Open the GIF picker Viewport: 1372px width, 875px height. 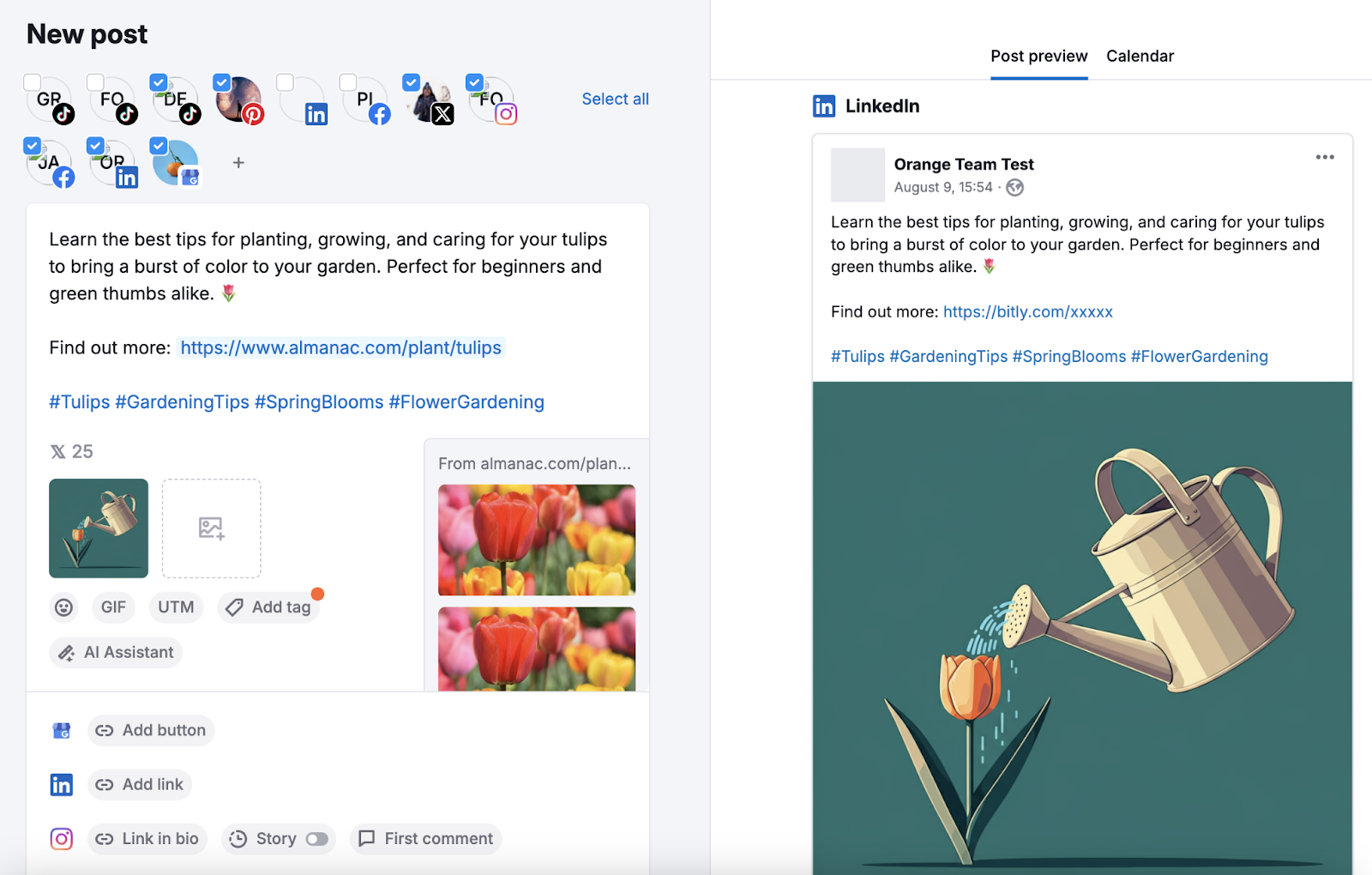[113, 607]
